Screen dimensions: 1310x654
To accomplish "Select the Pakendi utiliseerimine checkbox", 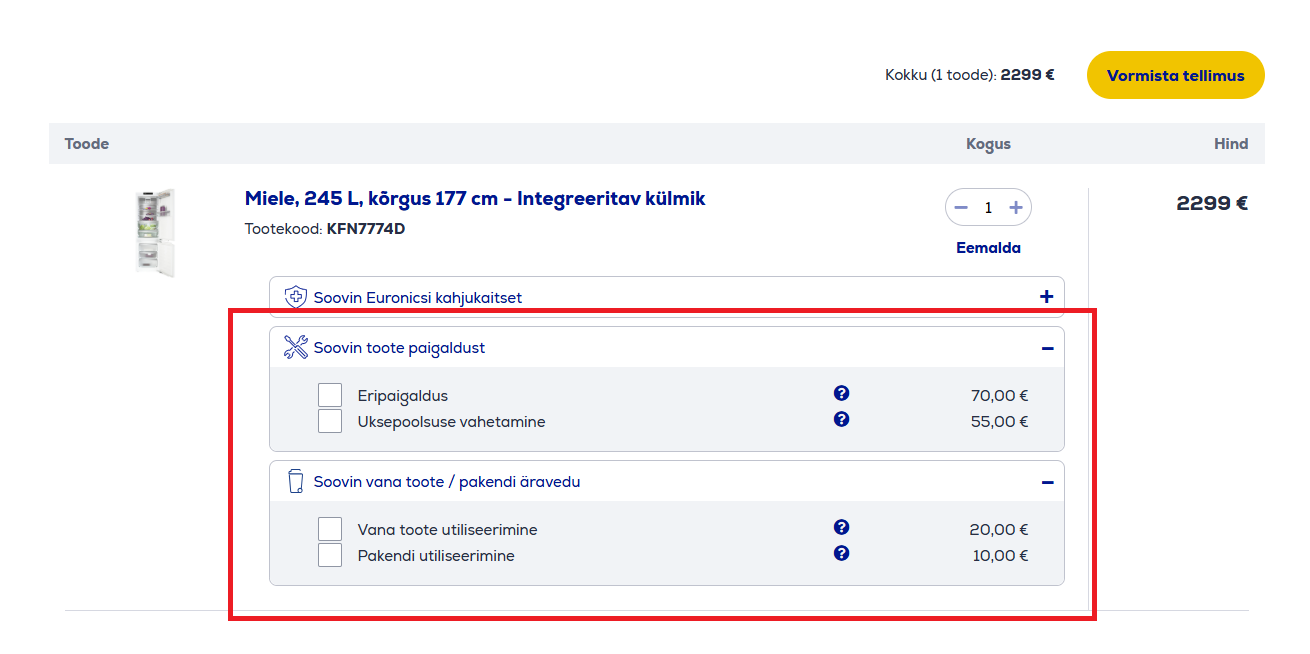I will click(330, 555).
